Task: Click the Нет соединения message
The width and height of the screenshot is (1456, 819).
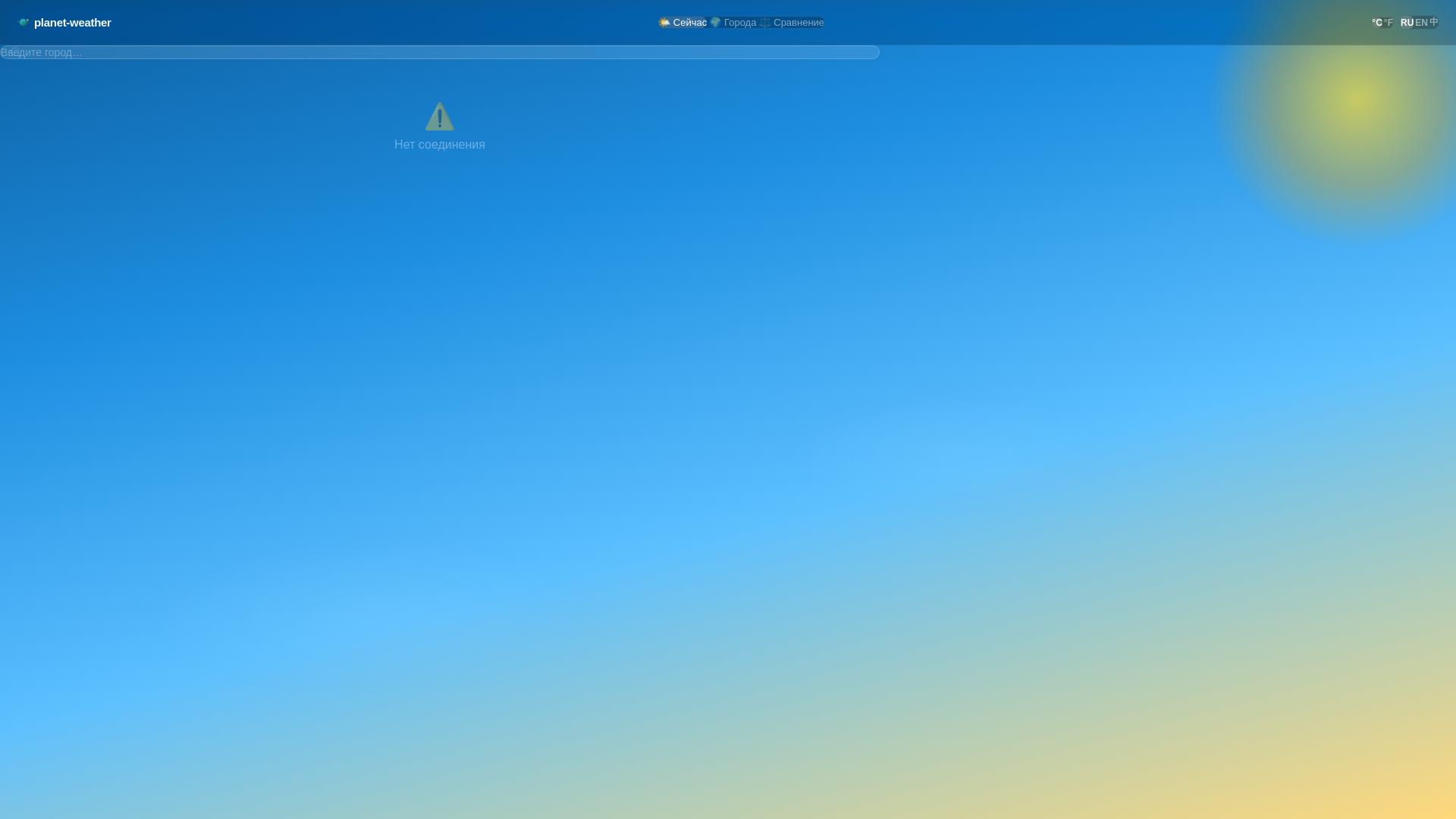Action: tap(440, 145)
